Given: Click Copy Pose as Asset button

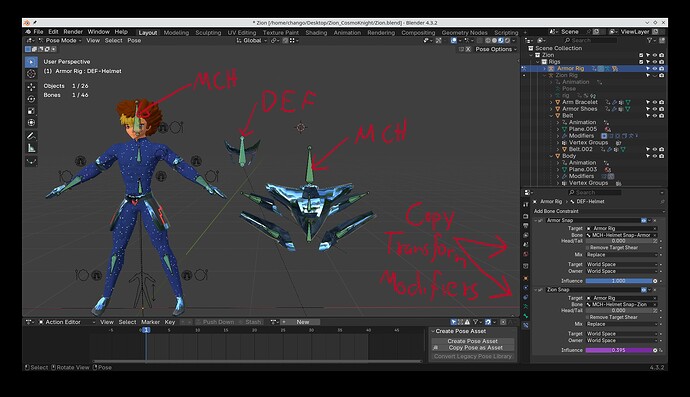Looking at the screenshot, I should (473, 348).
